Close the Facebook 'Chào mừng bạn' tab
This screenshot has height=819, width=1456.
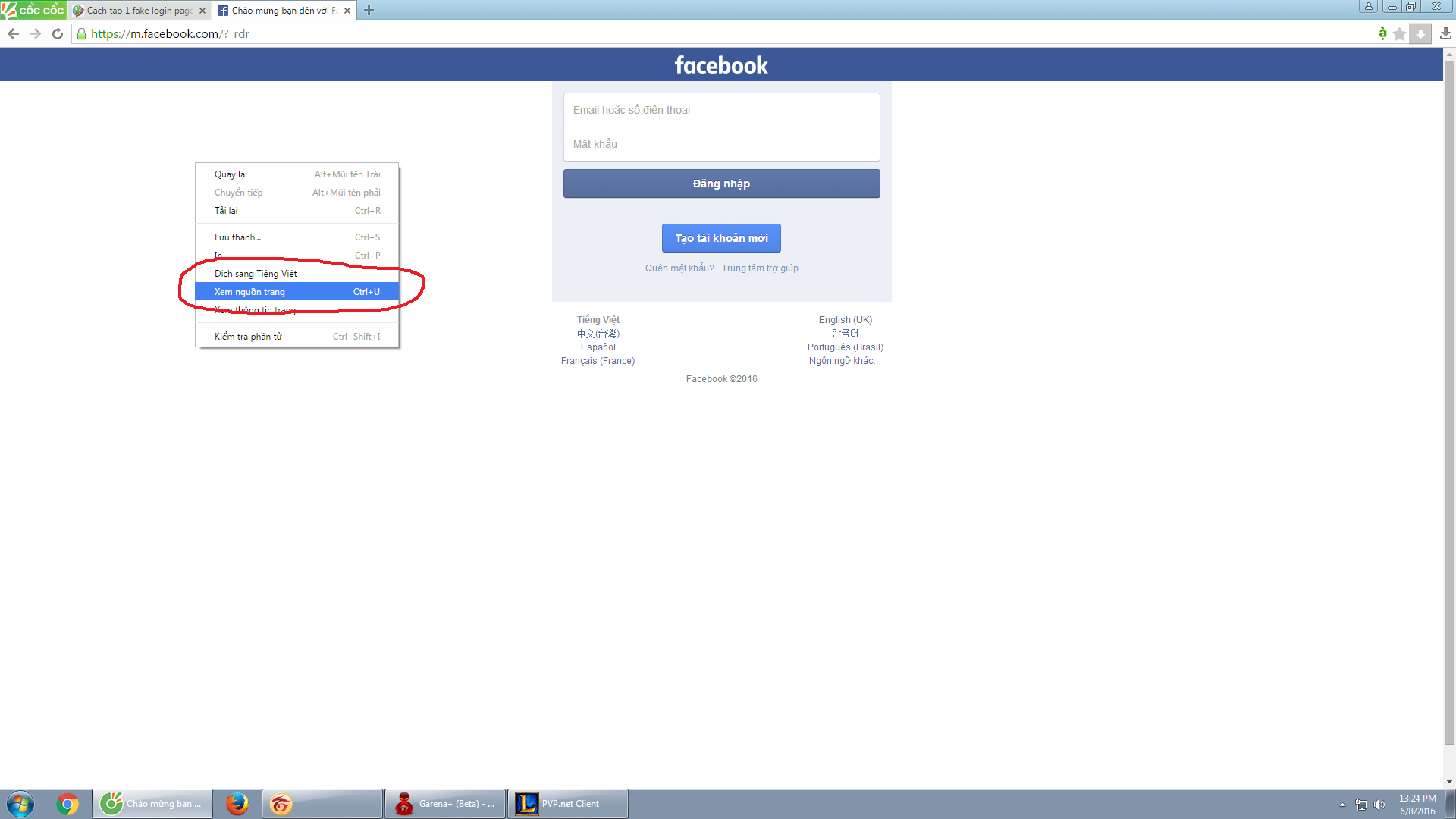tap(347, 11)
